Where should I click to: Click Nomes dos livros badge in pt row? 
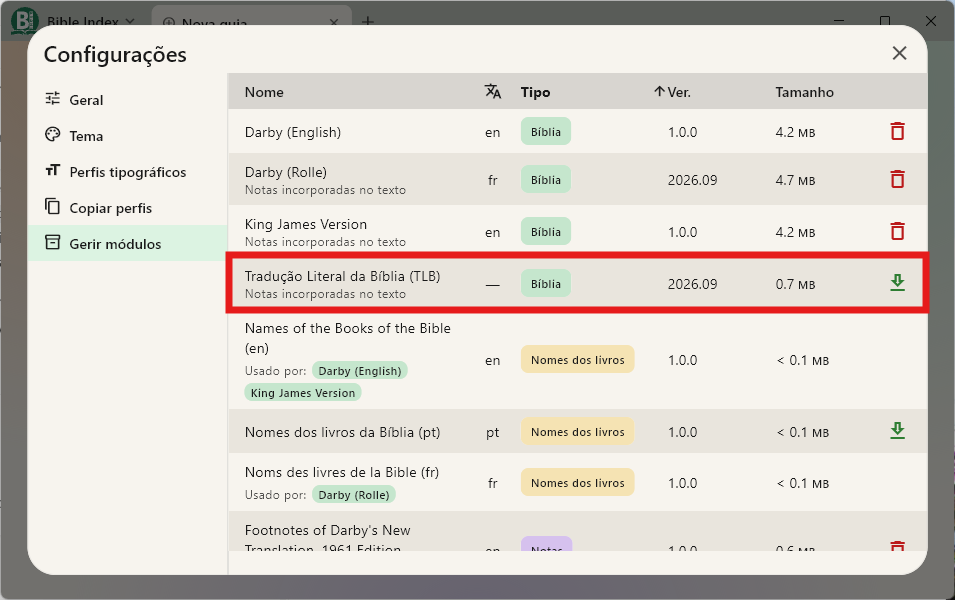tap(577, 432)
